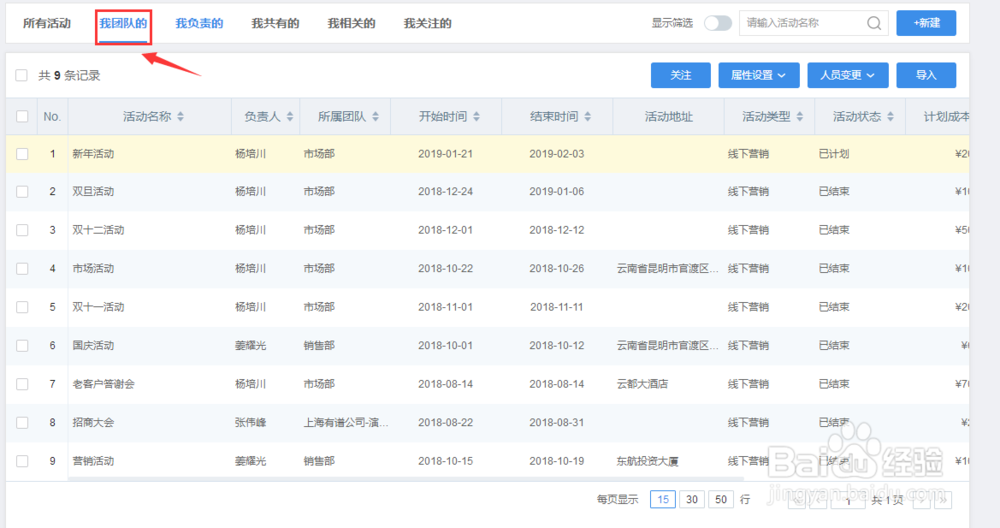Sort by 结束时间 column arrows
Viewport: 1000px width, 528px height.
[587, 117]
